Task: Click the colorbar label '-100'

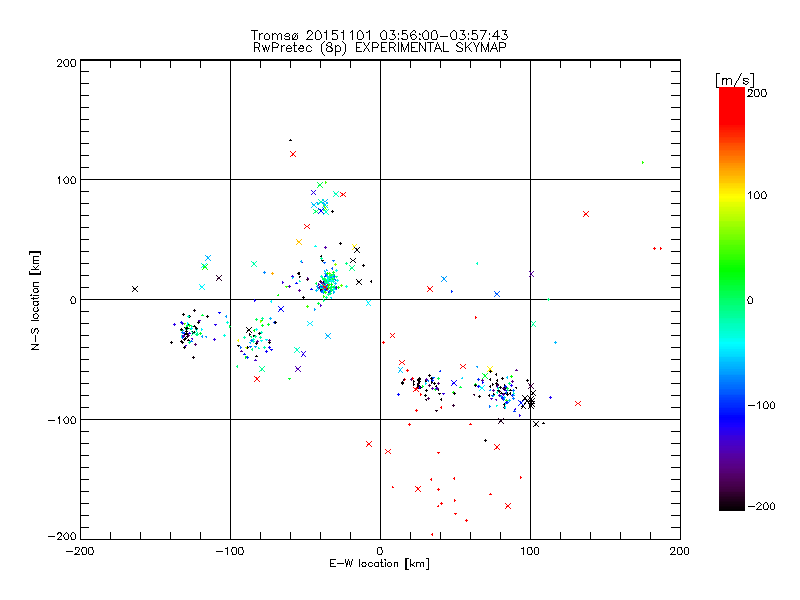Action: [761, 406]
